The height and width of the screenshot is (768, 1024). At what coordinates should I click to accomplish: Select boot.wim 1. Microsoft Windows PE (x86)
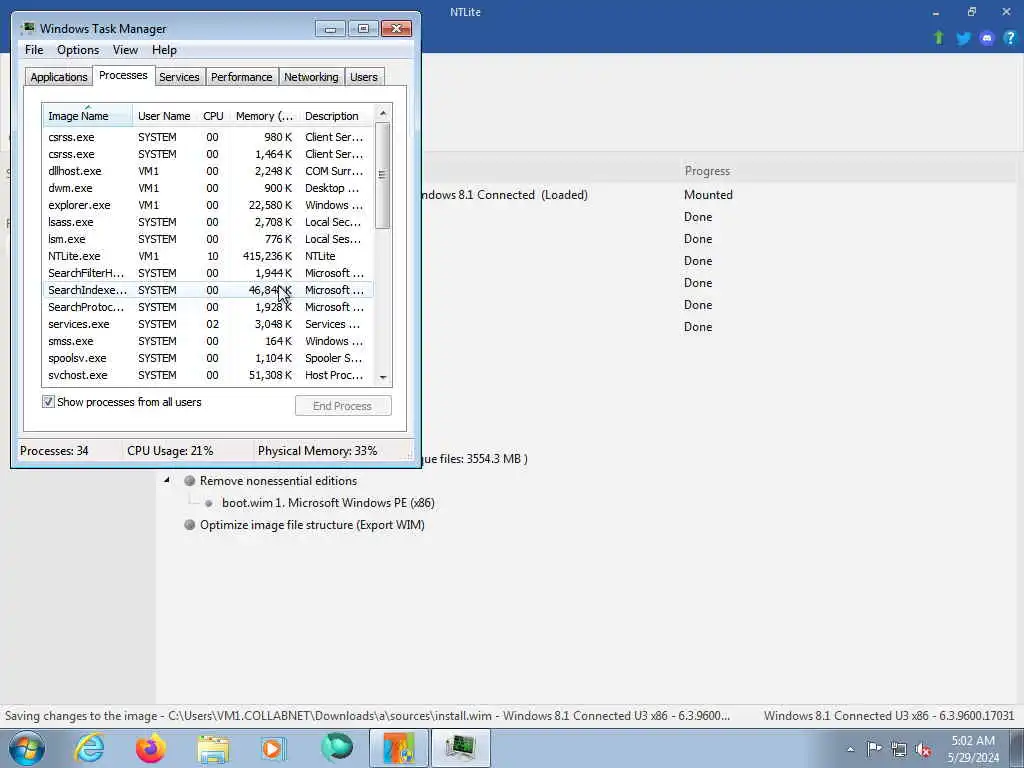coord(328,503)
